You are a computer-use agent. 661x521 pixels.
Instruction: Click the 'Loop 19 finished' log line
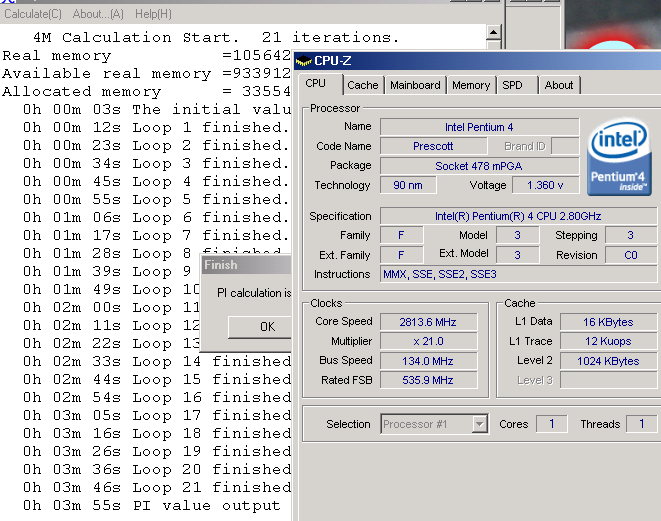click(x=157, y=451)
